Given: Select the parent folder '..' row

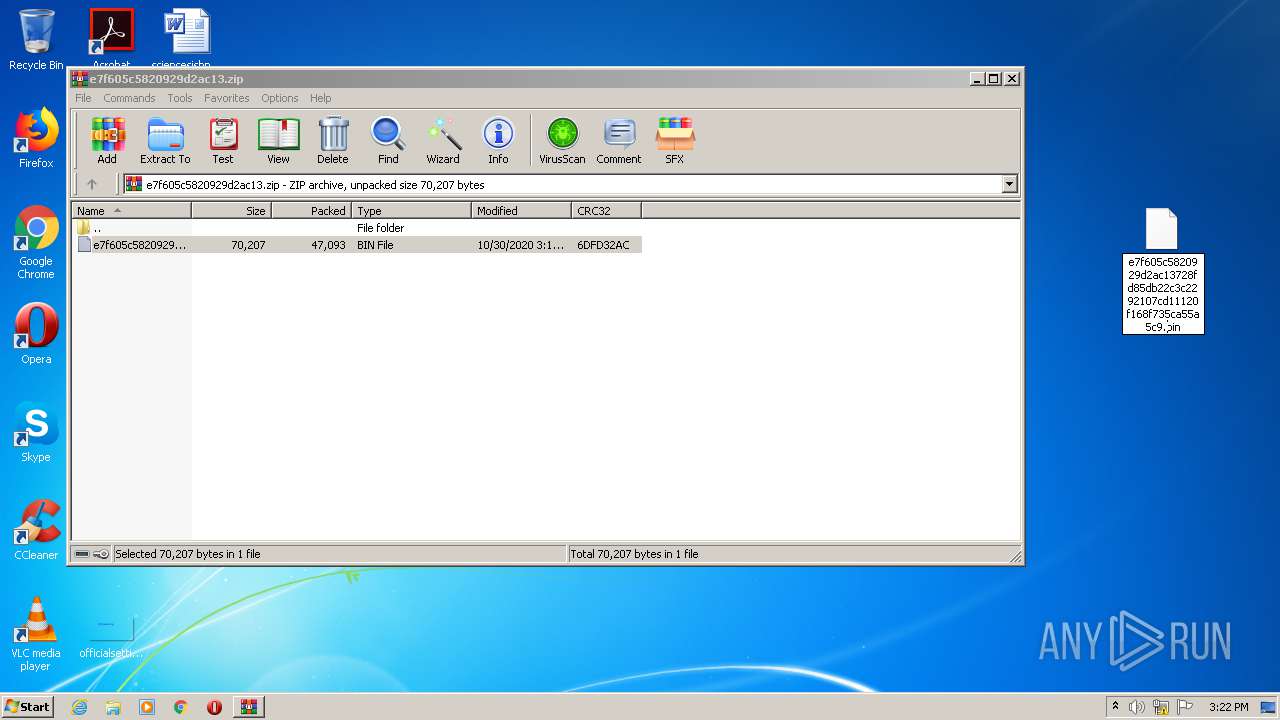Looking at the screenshot, I should [357, 228].
